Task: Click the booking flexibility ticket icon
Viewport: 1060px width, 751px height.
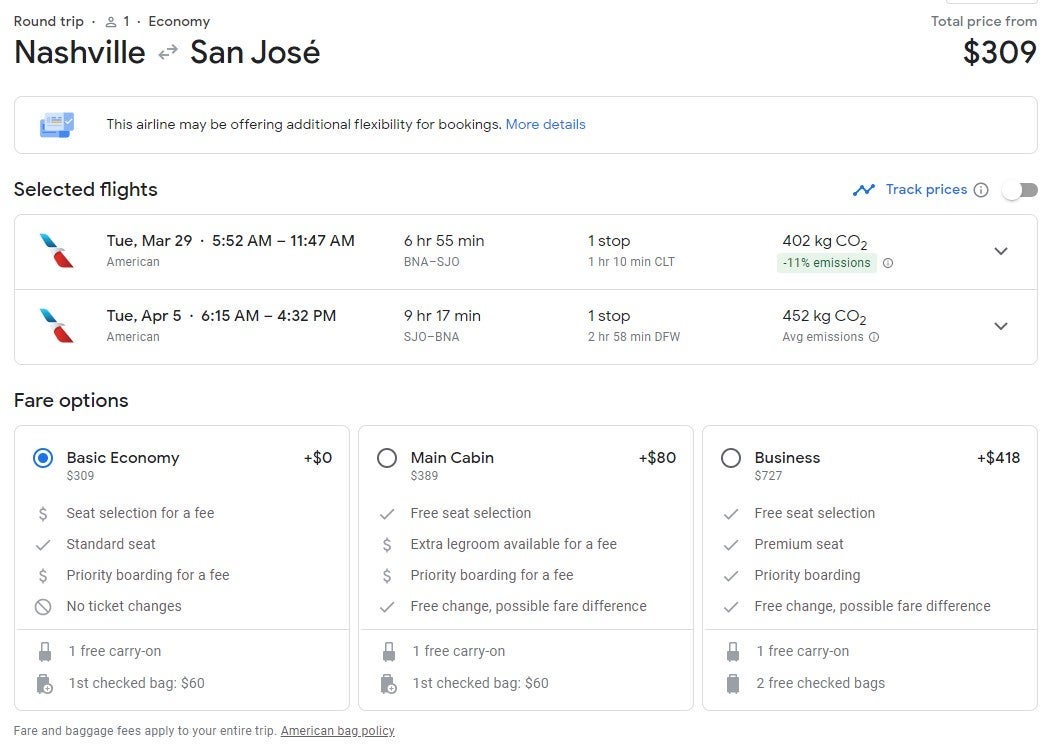Action: click(56, 125)
